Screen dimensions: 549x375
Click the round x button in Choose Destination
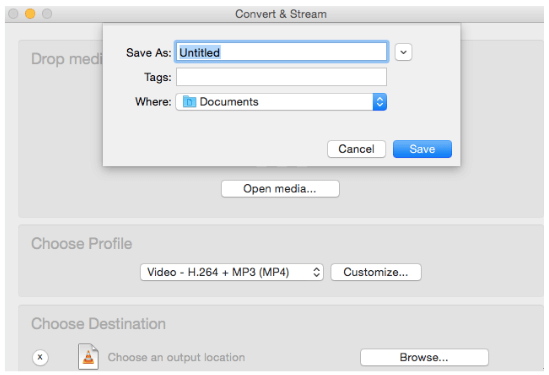pos(40,357)
